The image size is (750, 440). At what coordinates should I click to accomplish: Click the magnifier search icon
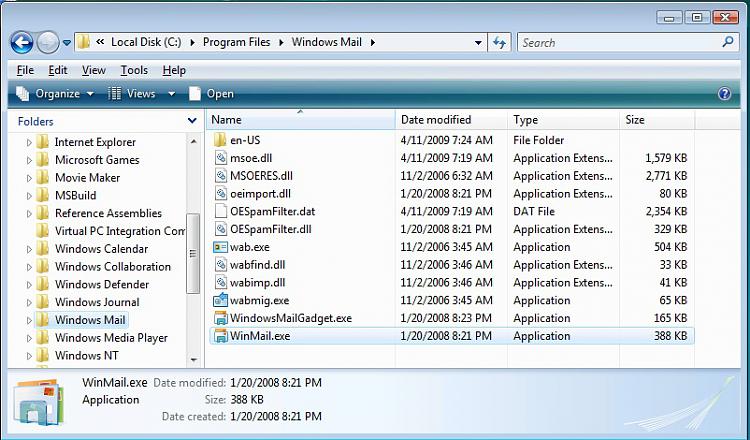tap(728, 42)
